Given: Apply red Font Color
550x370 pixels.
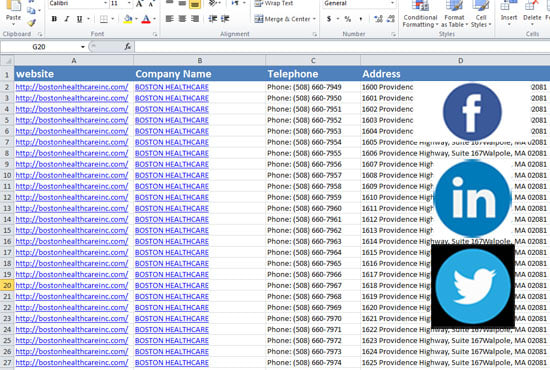Looking at the screenshot, I should point(146,19).
